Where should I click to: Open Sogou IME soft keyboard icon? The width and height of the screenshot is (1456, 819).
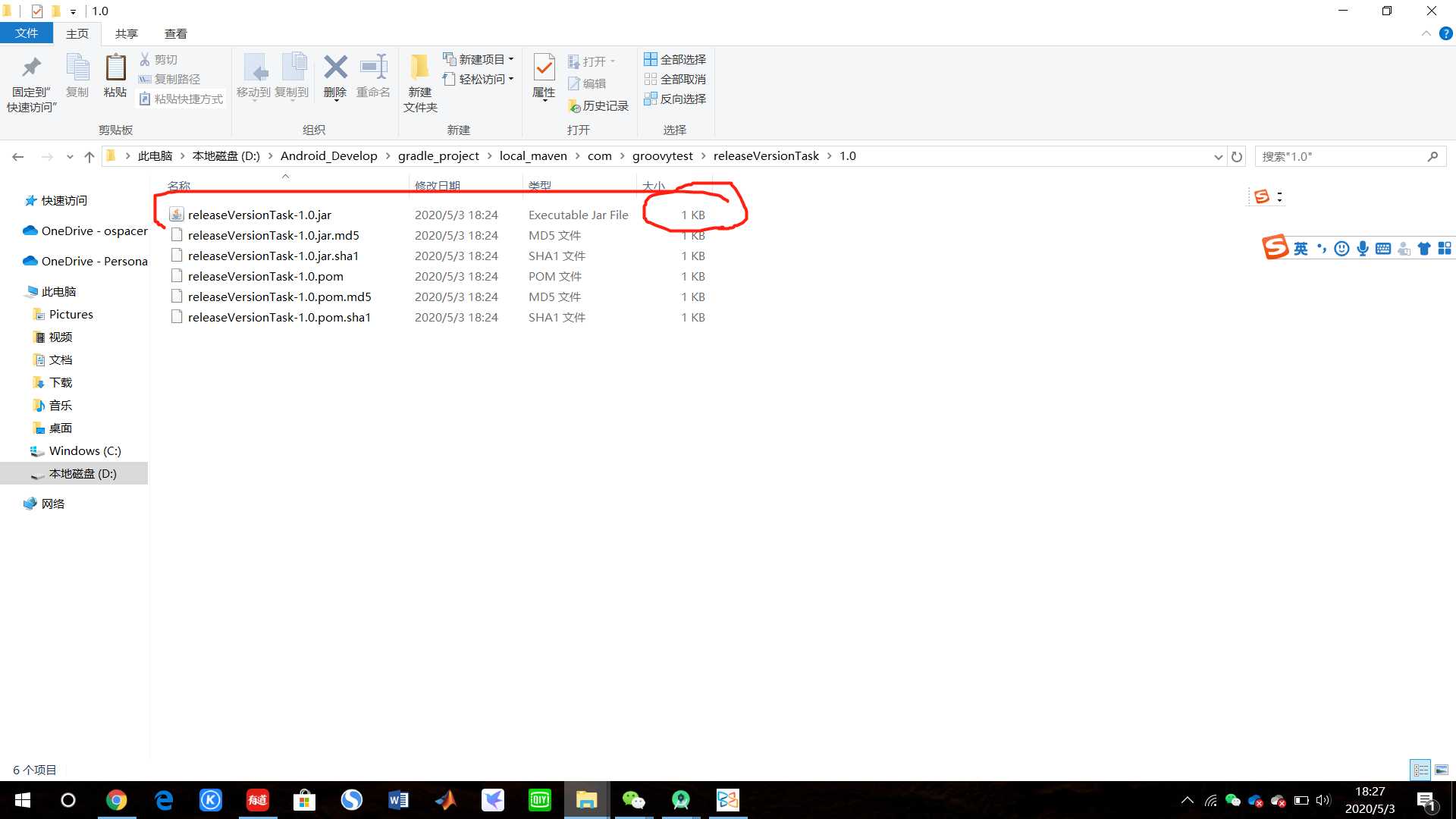(1383, 248)
